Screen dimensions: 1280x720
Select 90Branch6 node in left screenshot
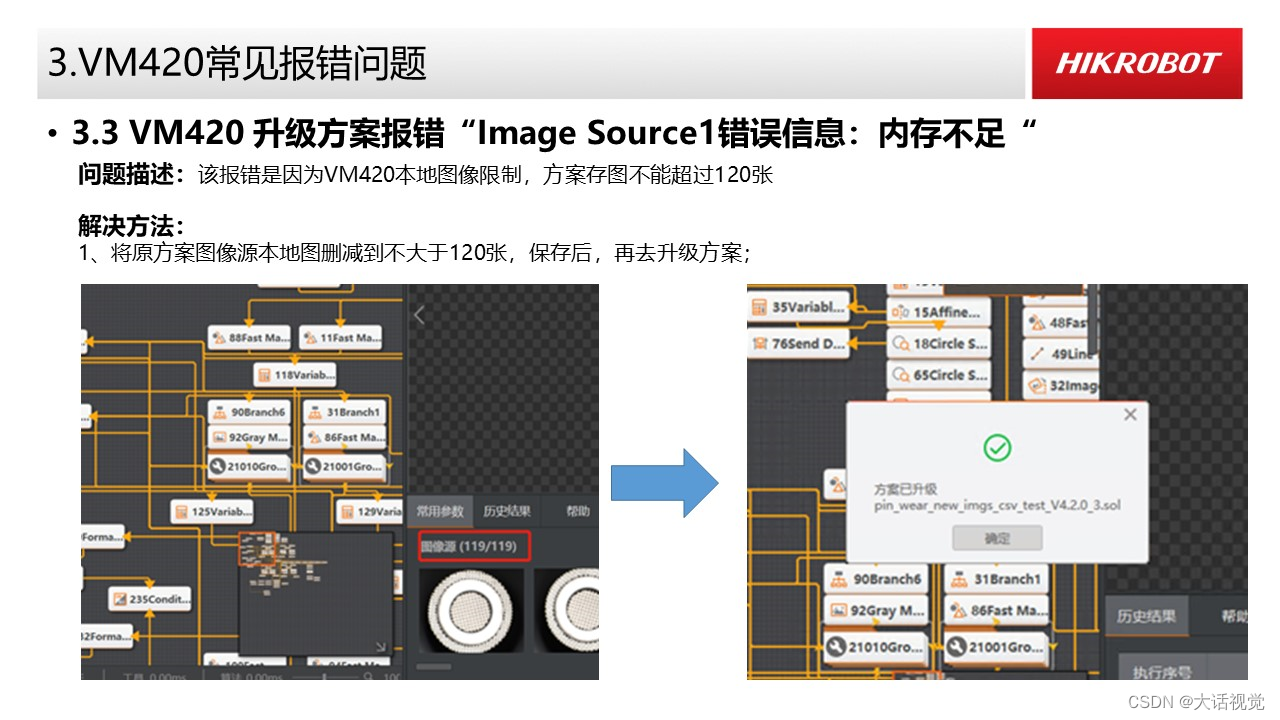249,412
